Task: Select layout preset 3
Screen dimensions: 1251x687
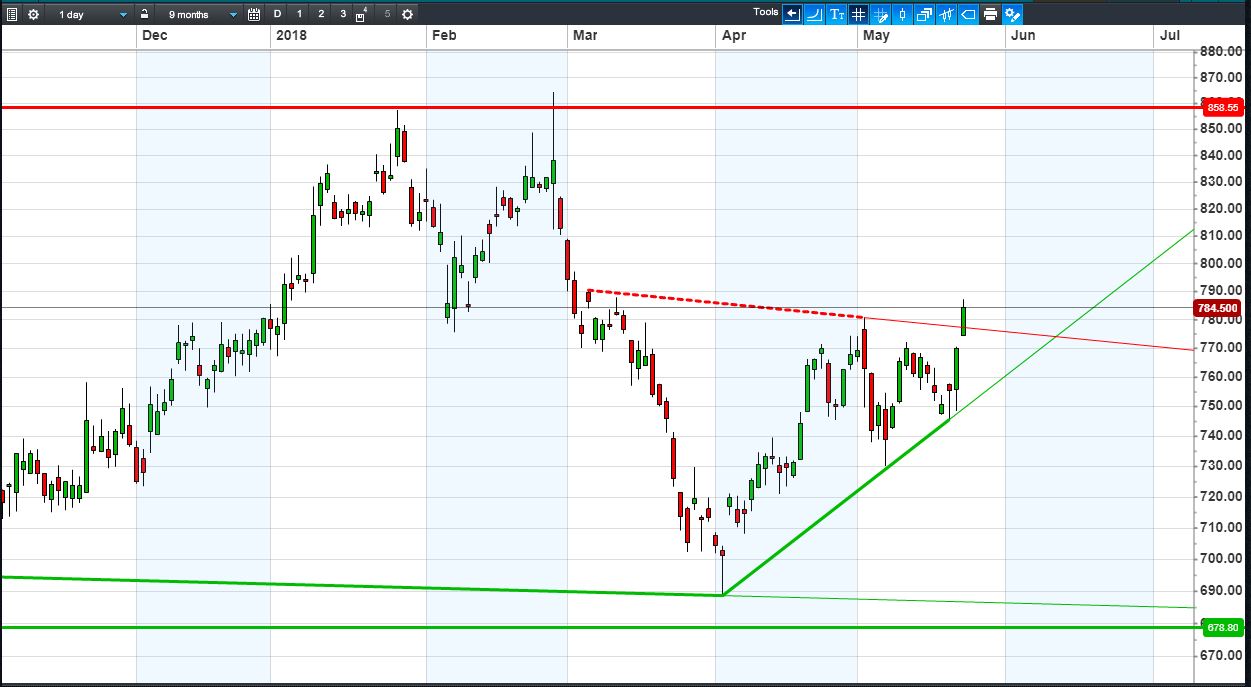Action: click(x=343, y=14)
